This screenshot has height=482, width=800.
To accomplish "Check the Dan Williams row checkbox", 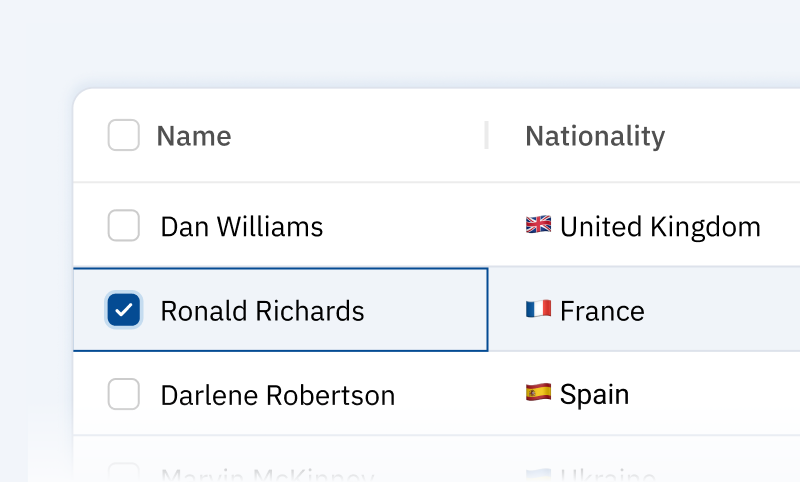I will click(124, 226).
